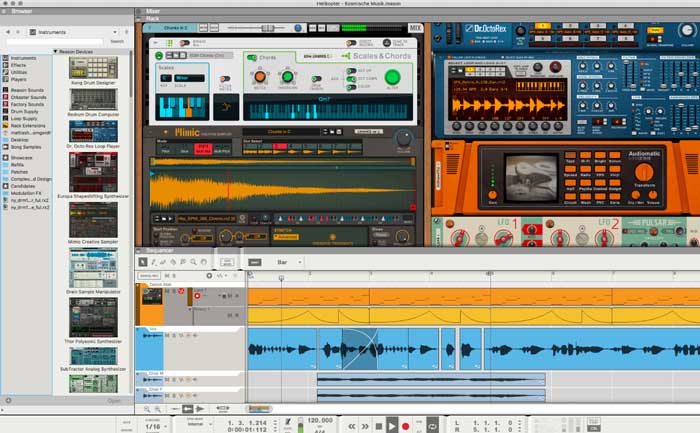Screen dimensions: 700x433
Task: Toggle the Color switch in Chords section
Action: pyautogui.click(x=351, y=87)
